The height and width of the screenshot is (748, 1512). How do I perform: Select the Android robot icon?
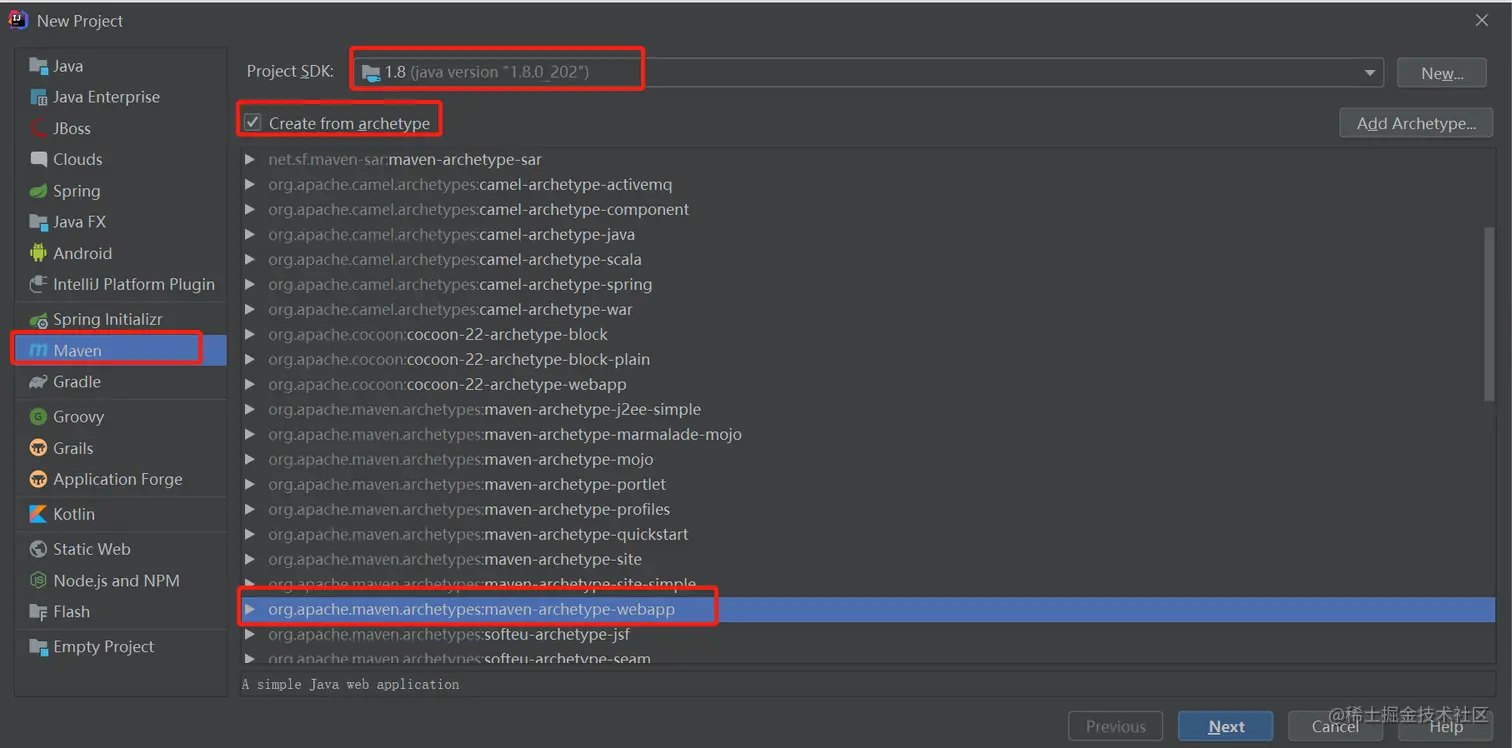39,253
